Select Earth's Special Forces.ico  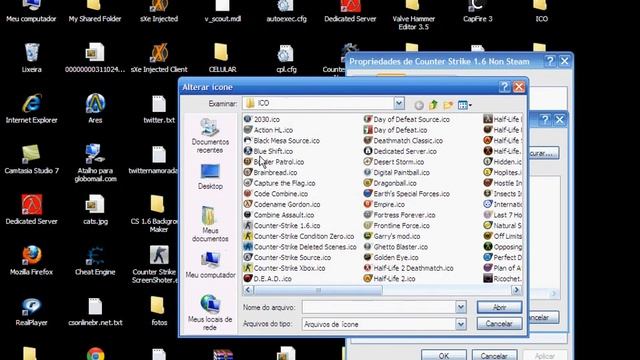[x=407, y=193]
